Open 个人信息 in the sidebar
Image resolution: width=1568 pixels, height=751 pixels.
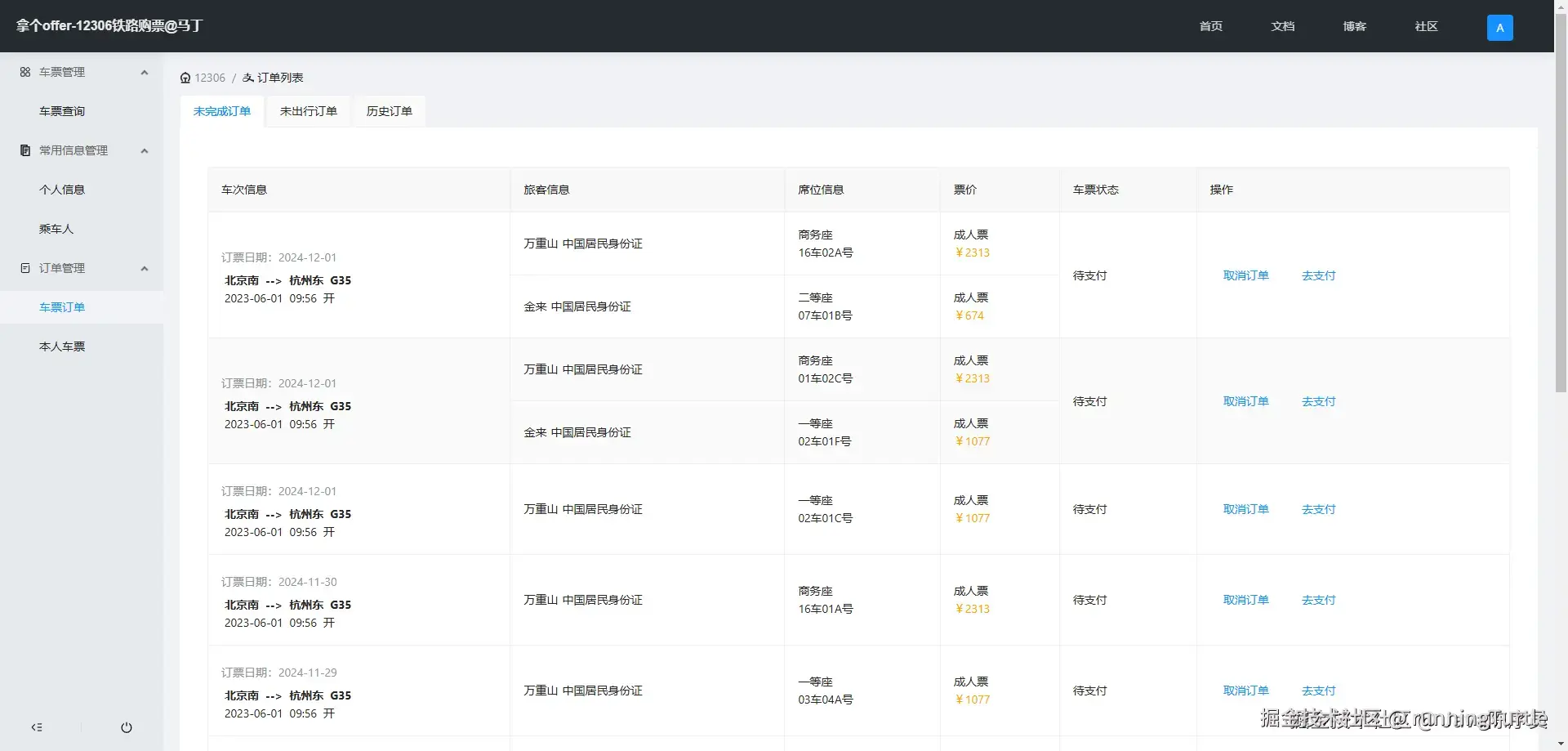click(x=82, y=190)
